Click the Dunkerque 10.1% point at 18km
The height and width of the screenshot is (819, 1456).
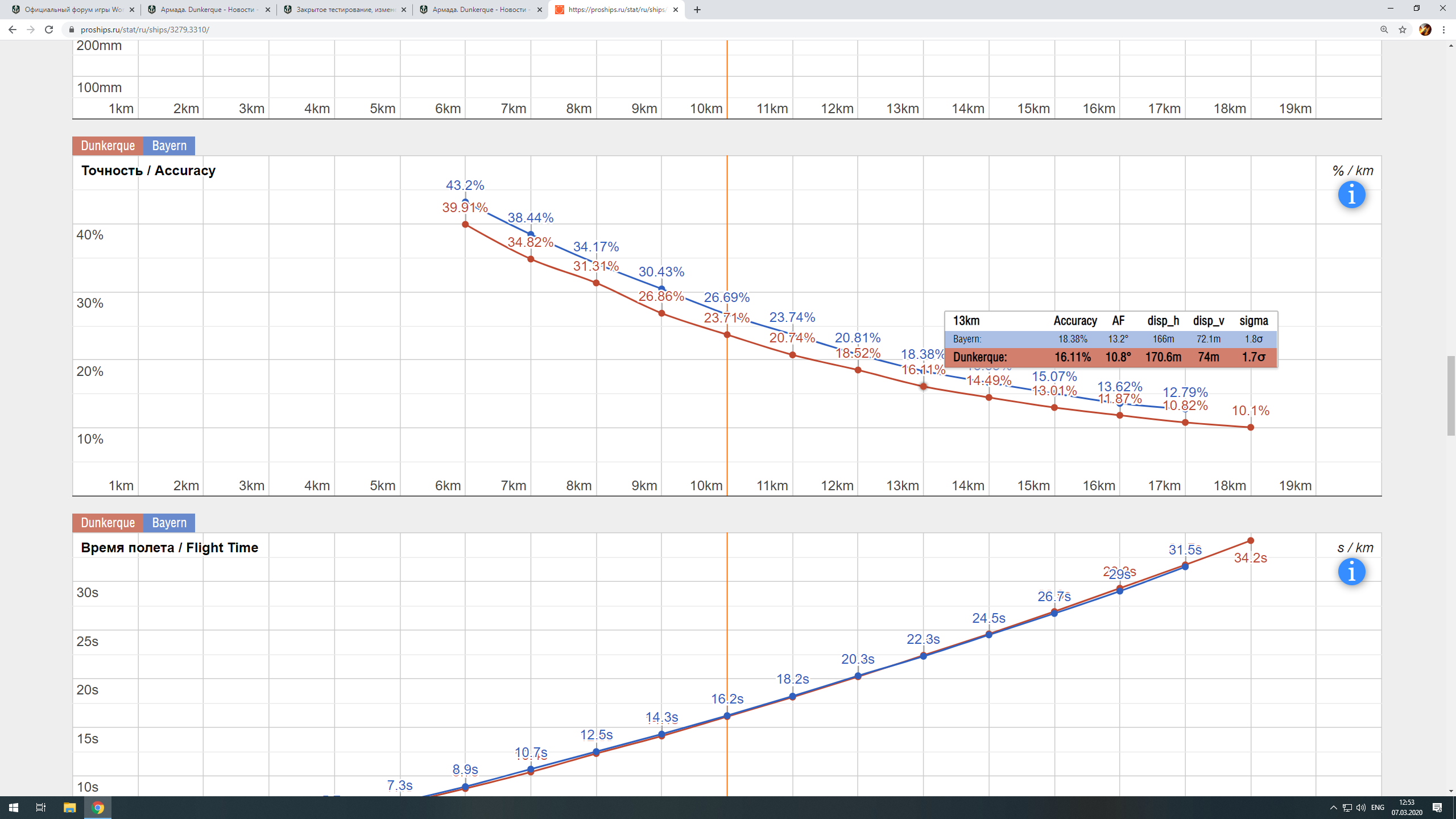tap(1251, 427)
